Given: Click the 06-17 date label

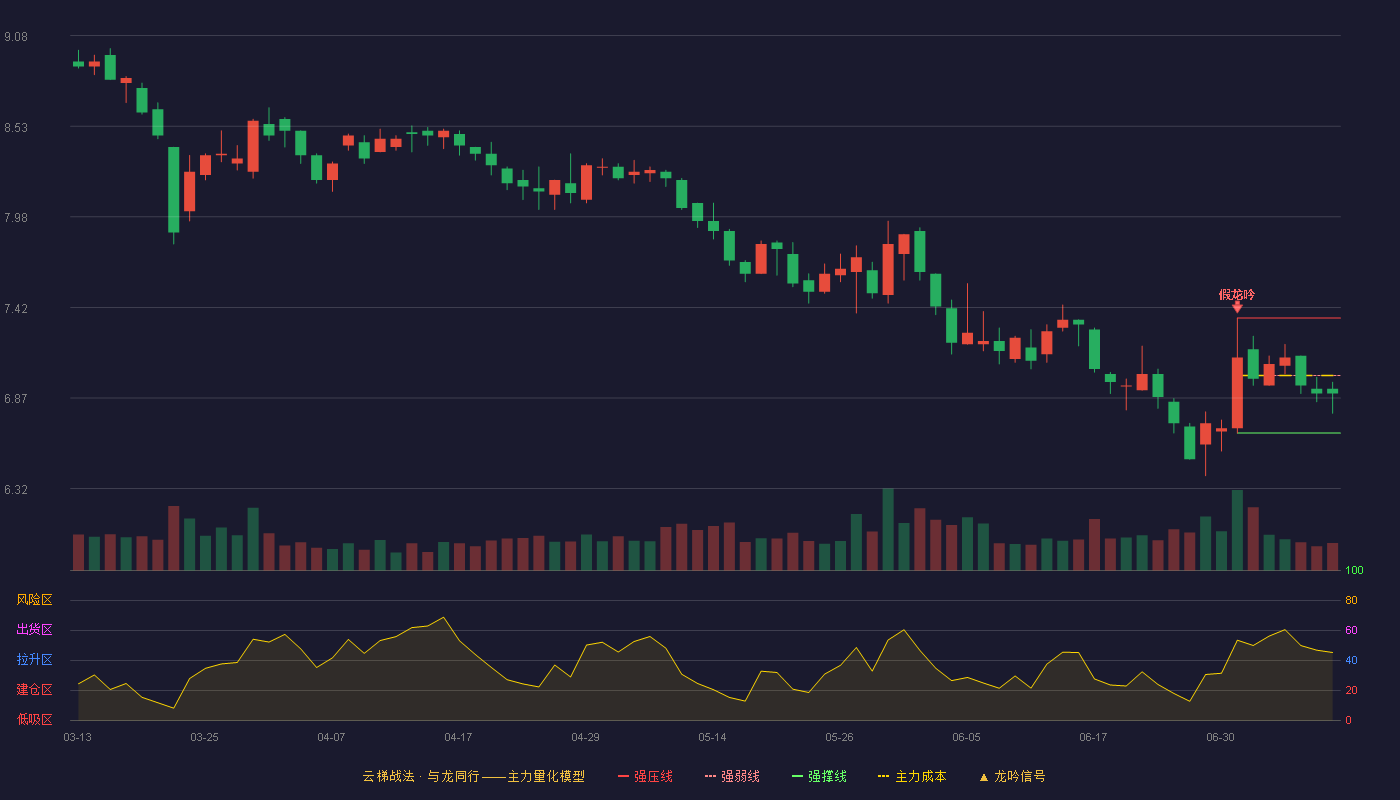Looking at the screenshot, I should (1093, 737).
